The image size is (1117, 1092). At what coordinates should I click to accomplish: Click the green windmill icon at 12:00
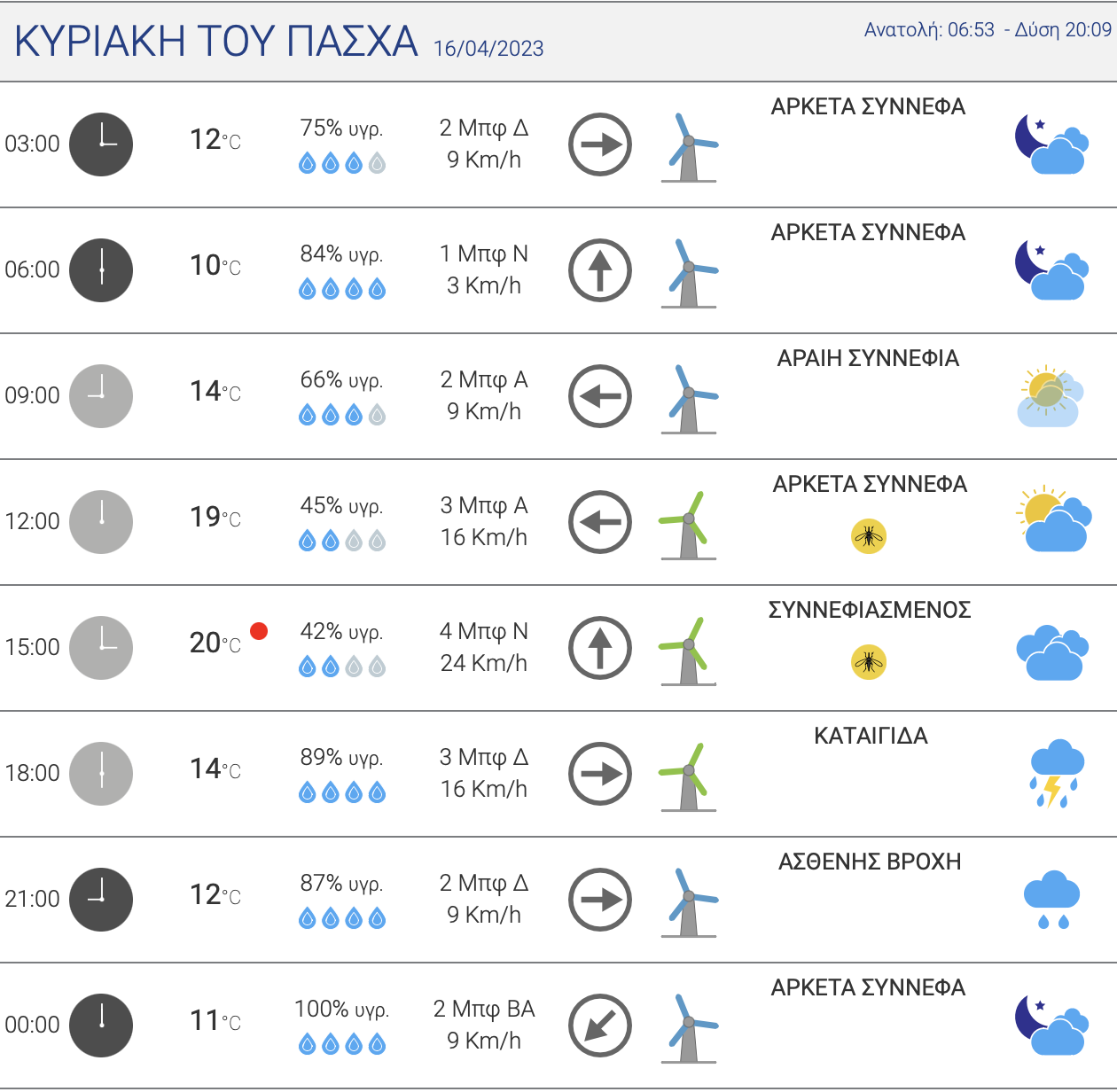pyautogui.click(x=688, y=525)
